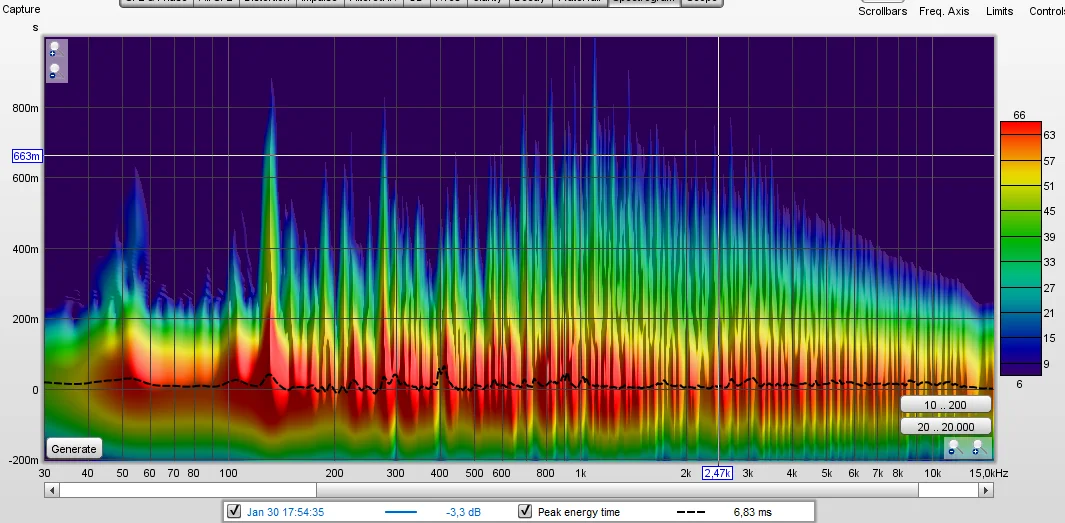This screenshot has width=1065, height=523.
Task: Zoom out horizontally with bottom-right magnifier minus
Action: pyautogui.click(x=956, y=447)
